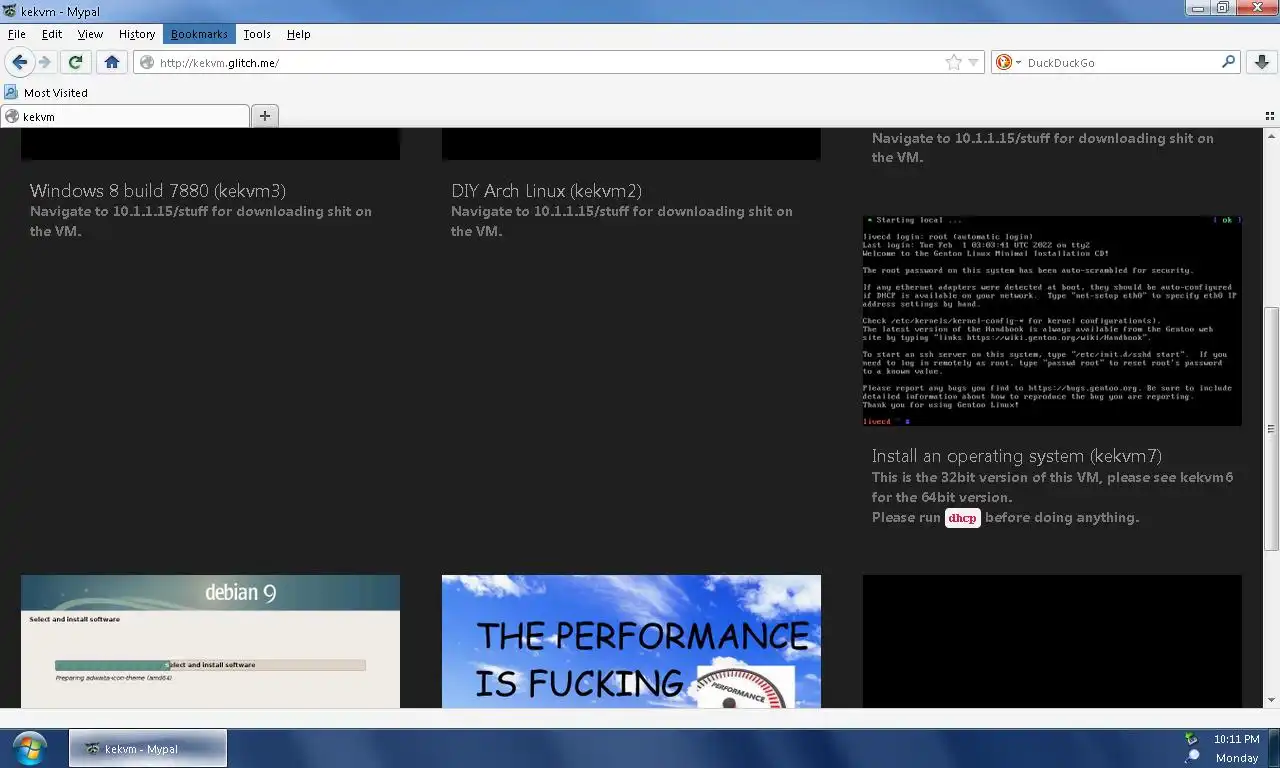Select kekvm - Mypal taskbar button
Image resolution: width=1280 pixels, height=768 pixels.
click(x=148, y=748)
